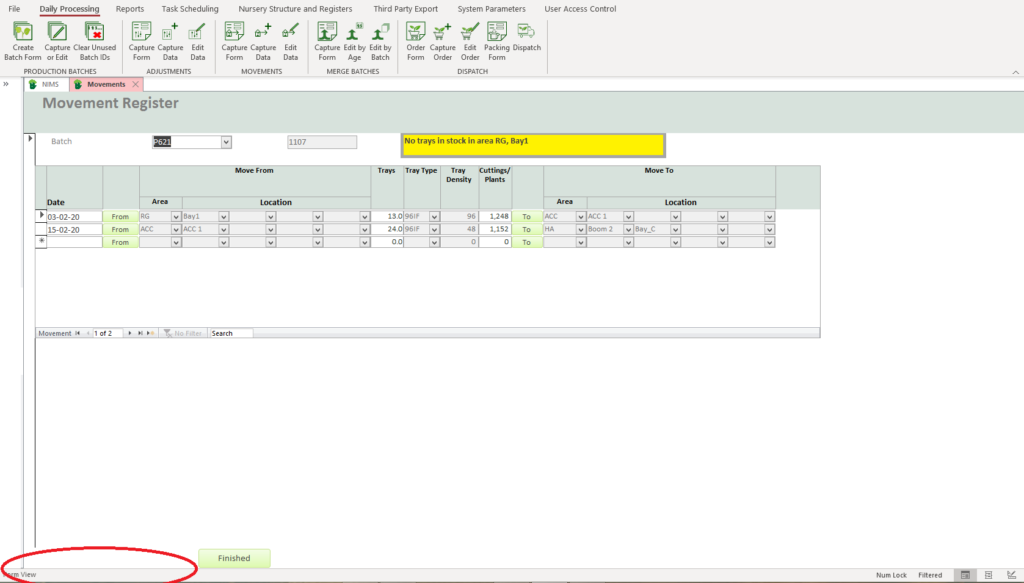Click the Create Batch Form icon
The height and width of the screenshot is (583, 1024).
coord(22,40)
